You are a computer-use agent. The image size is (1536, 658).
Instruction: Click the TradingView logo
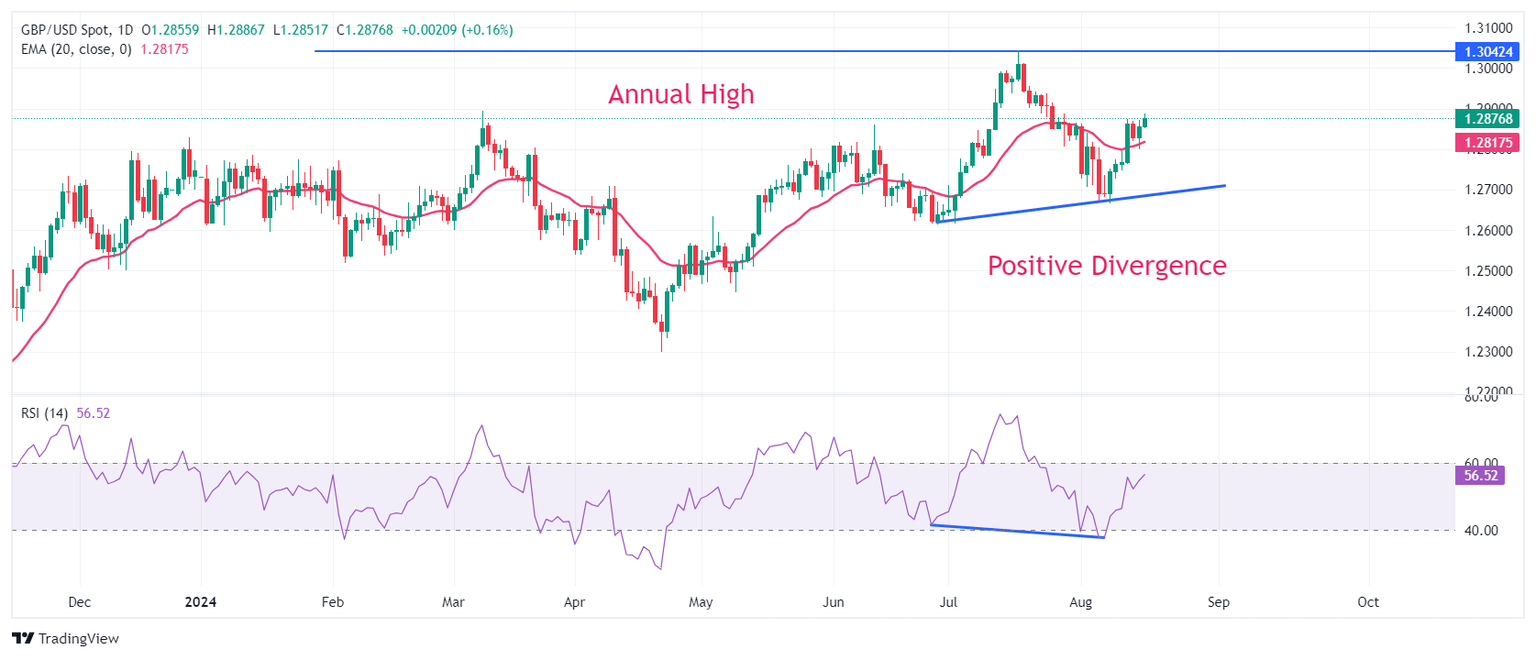click(64, 638)
